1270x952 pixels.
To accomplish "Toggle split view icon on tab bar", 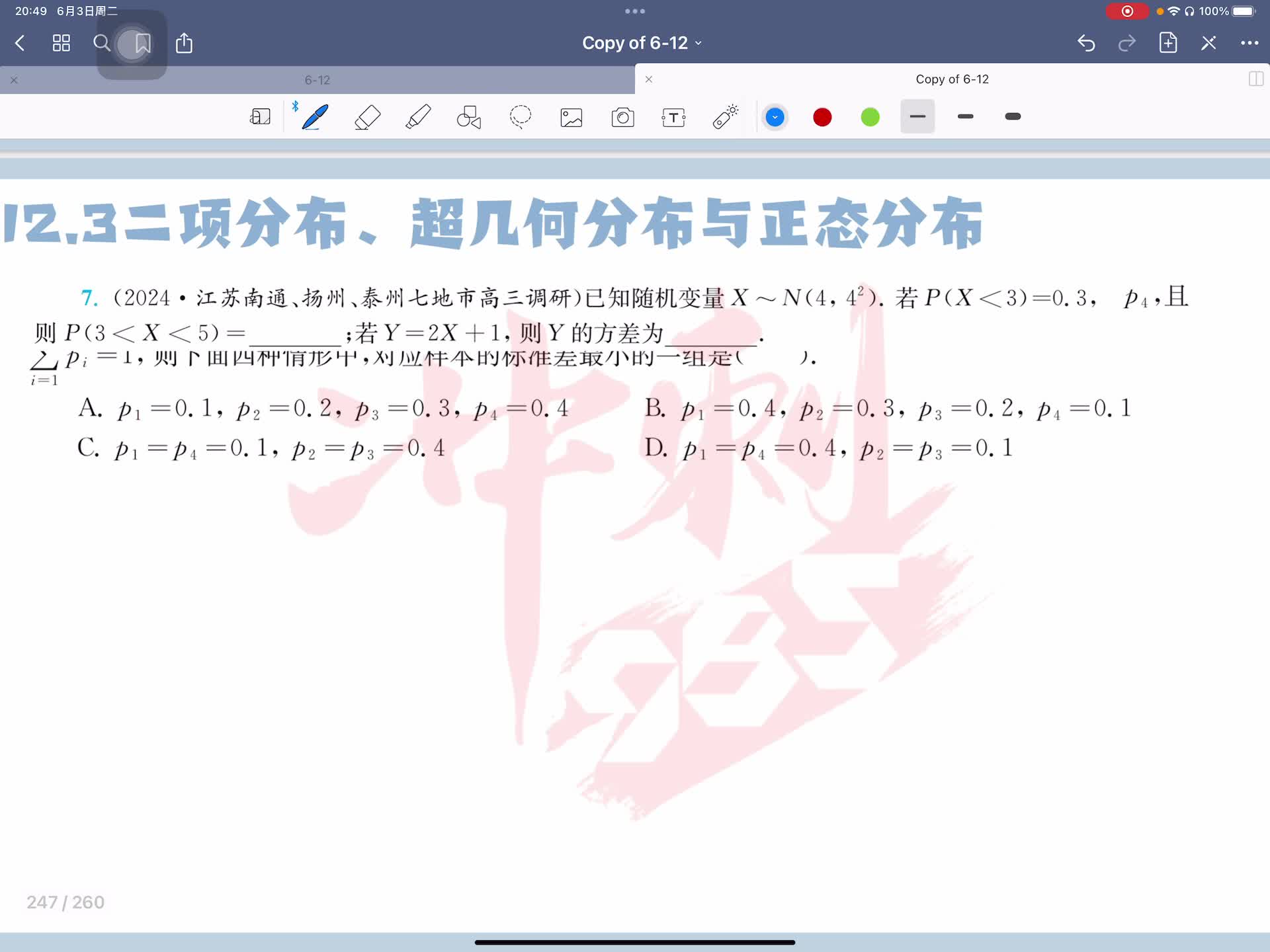I will [1255, 79].
